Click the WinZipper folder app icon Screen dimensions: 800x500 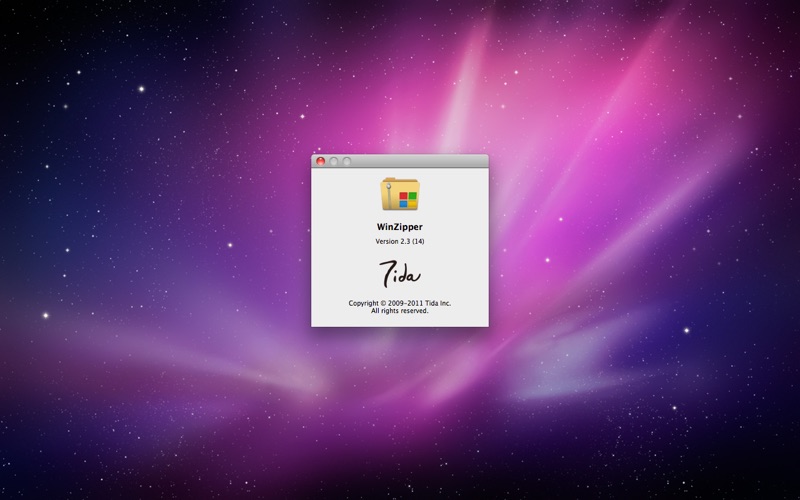click(399, 194)
